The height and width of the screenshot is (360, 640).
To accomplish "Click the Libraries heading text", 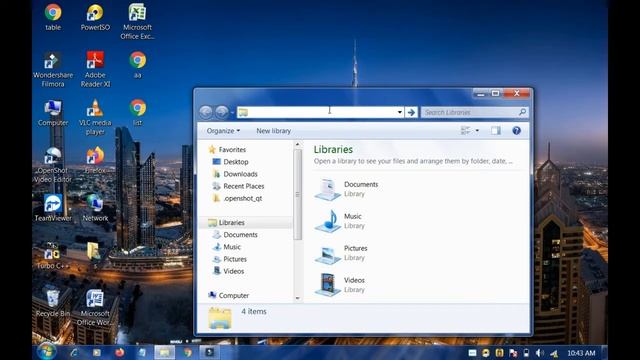I will (333, 149).
